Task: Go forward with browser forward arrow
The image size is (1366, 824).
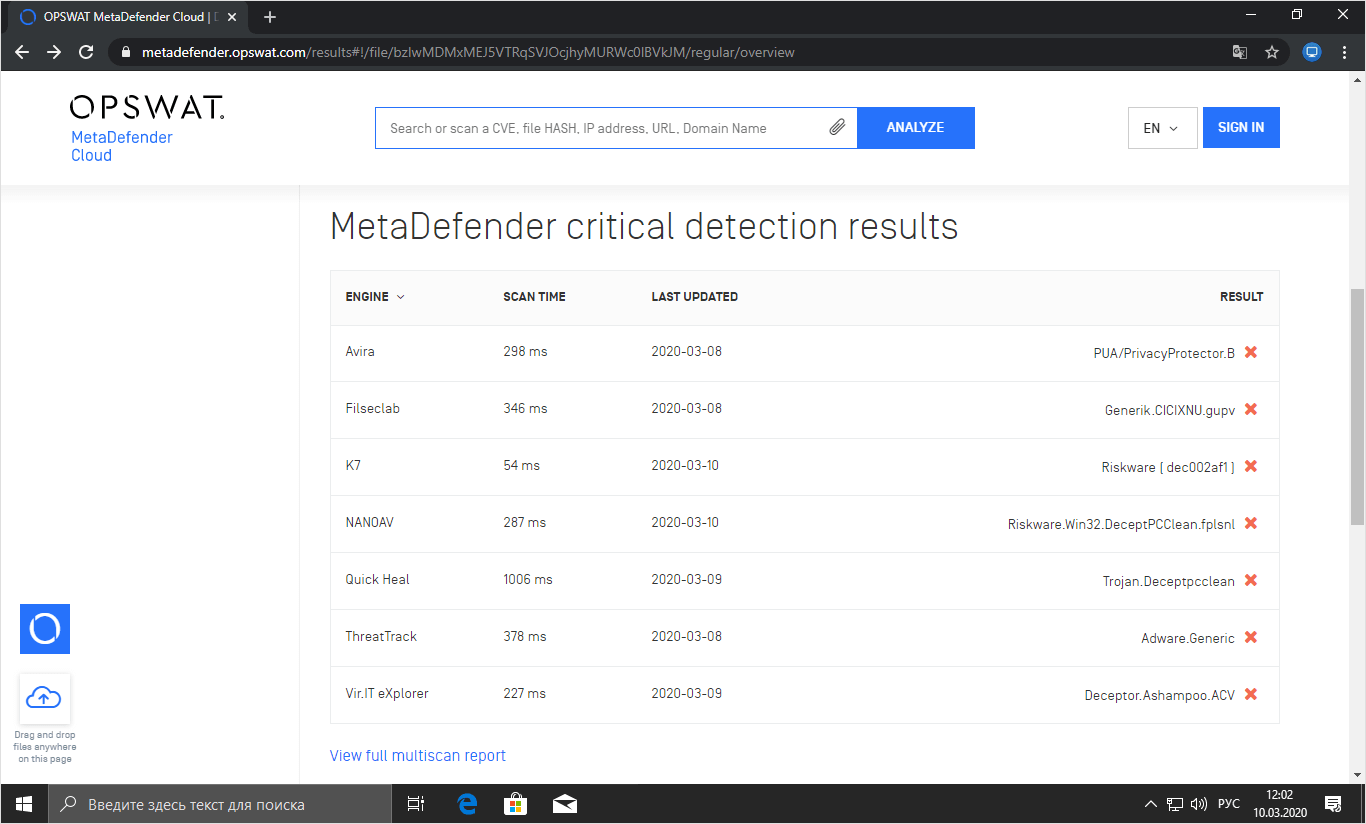Action: click(x=54, y=52)
